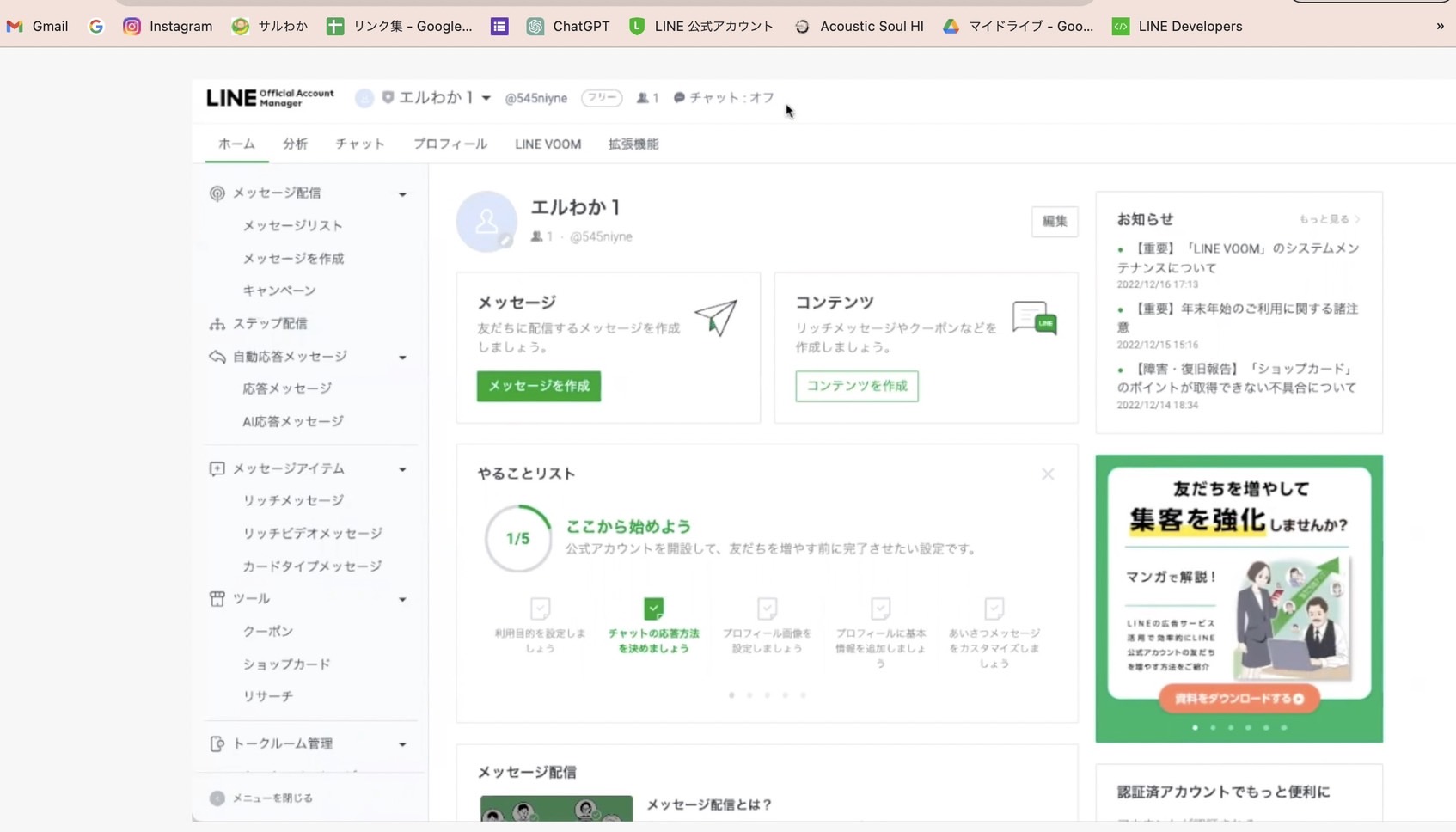
Task: Click the 自動応答メッセージ reply icon
Action: pos(217,356)
